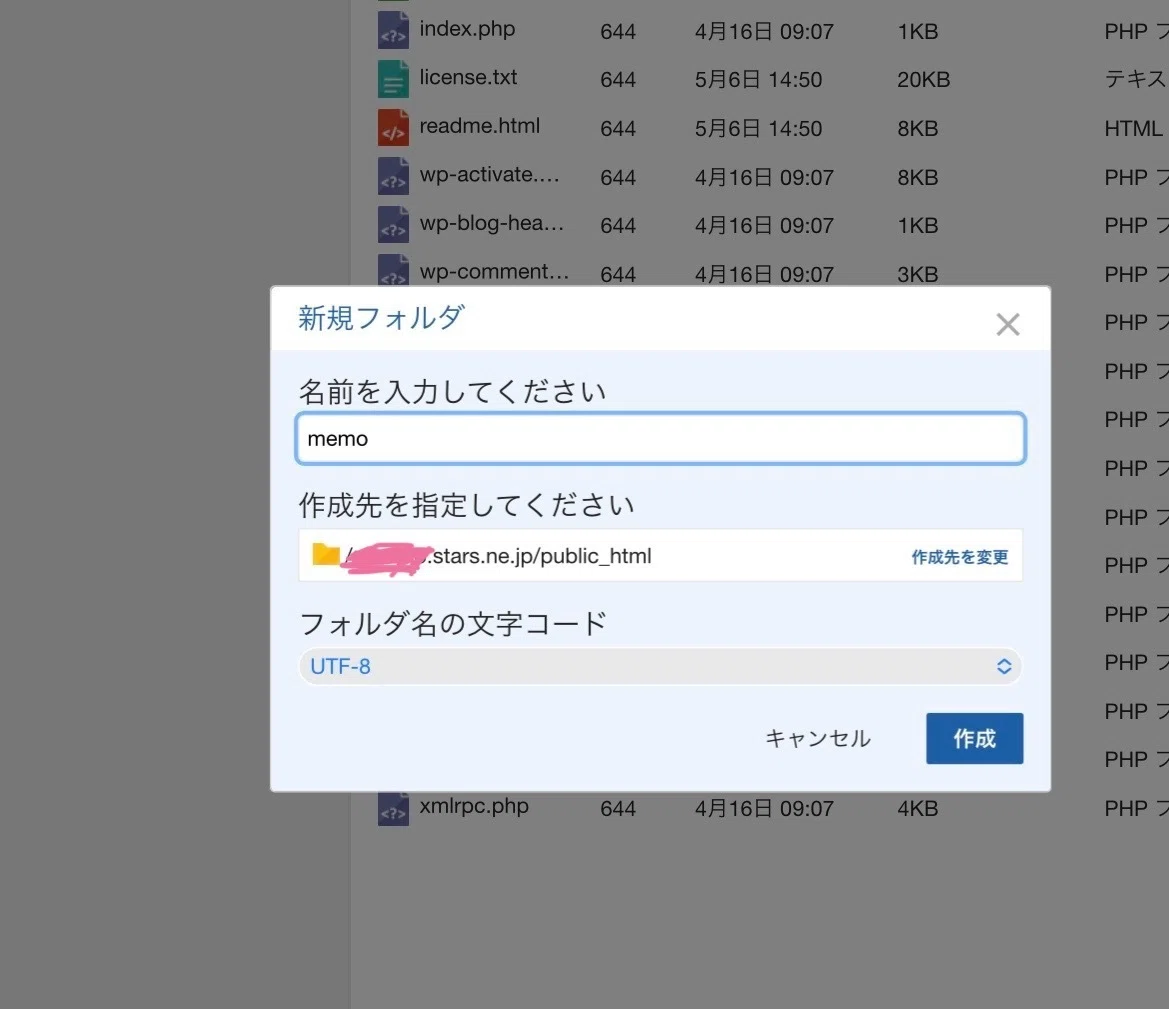The height and width of the screenshot is (1009, 1169).
Task: Click the index.php file icon
Action: (x=393, y=31)
